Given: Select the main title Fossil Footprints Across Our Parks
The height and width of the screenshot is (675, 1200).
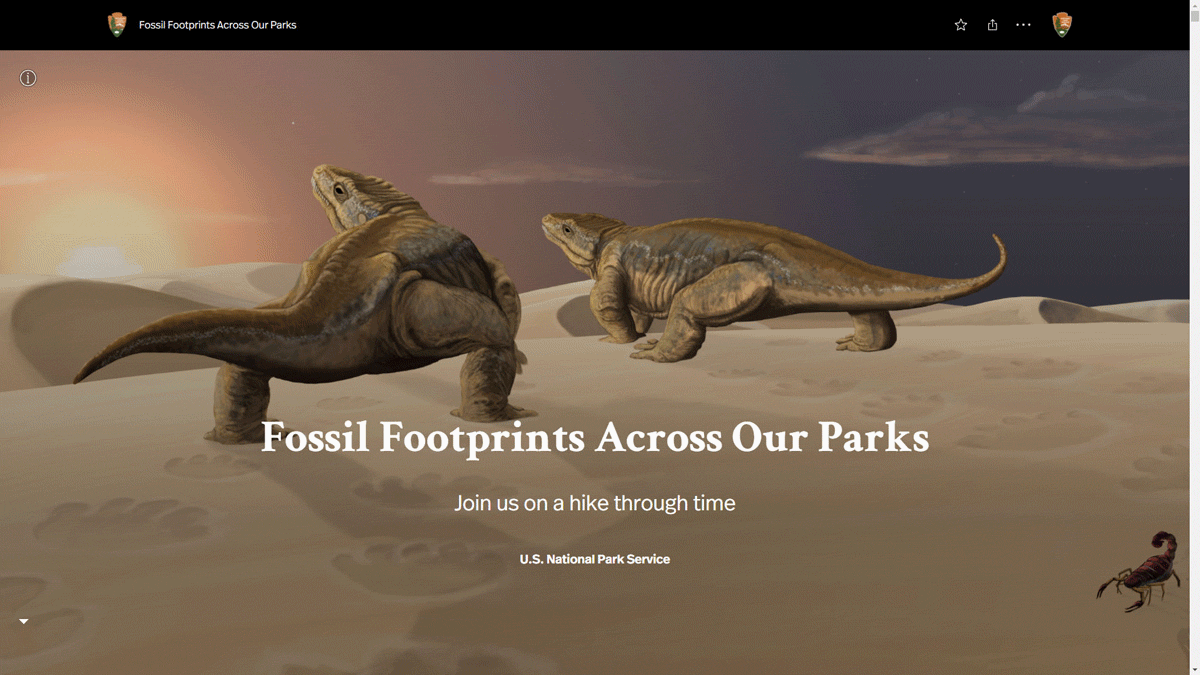Looking at the screenshot, I should 595,437.
